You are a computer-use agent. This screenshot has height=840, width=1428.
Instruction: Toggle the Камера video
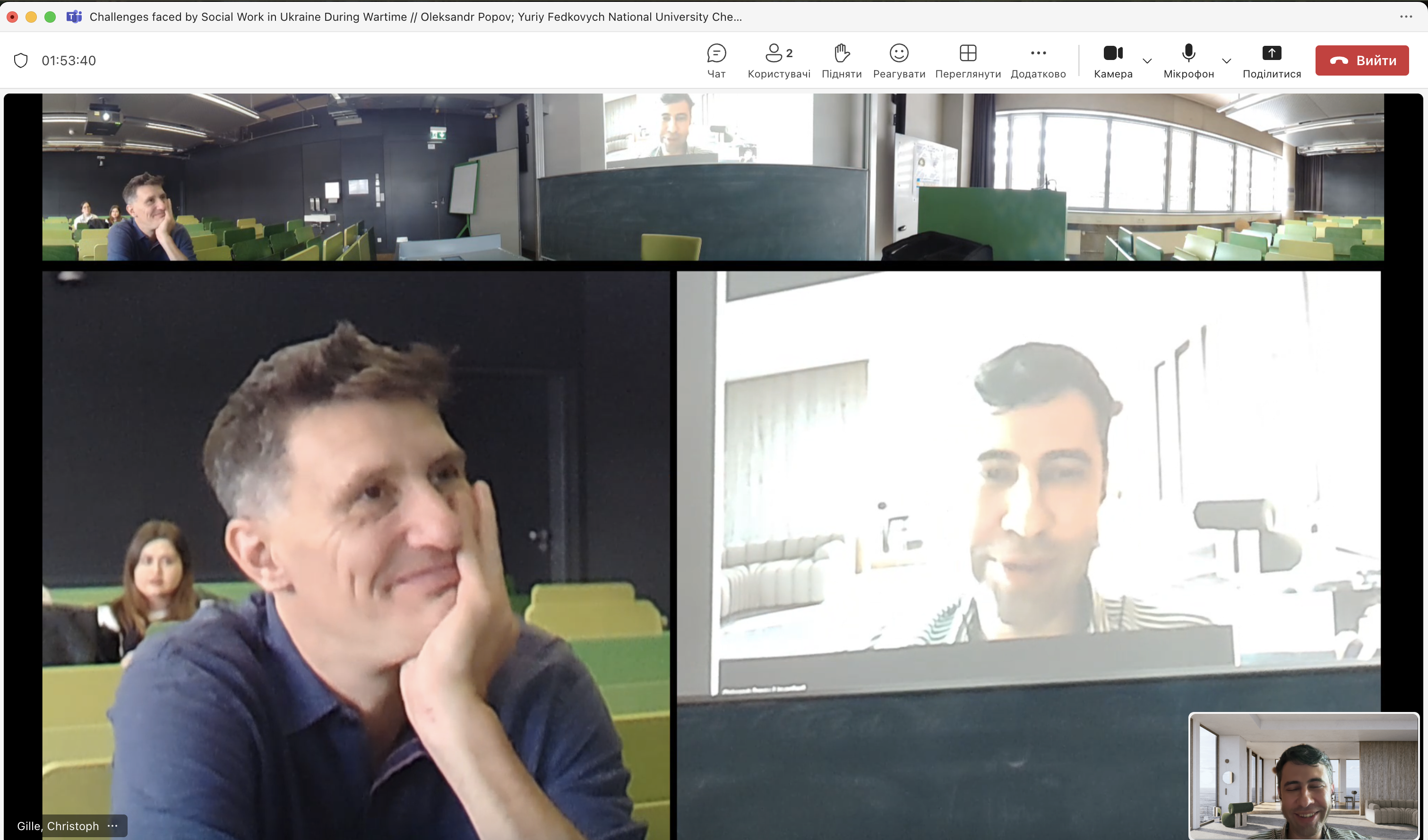click(x=1113, y=61)
